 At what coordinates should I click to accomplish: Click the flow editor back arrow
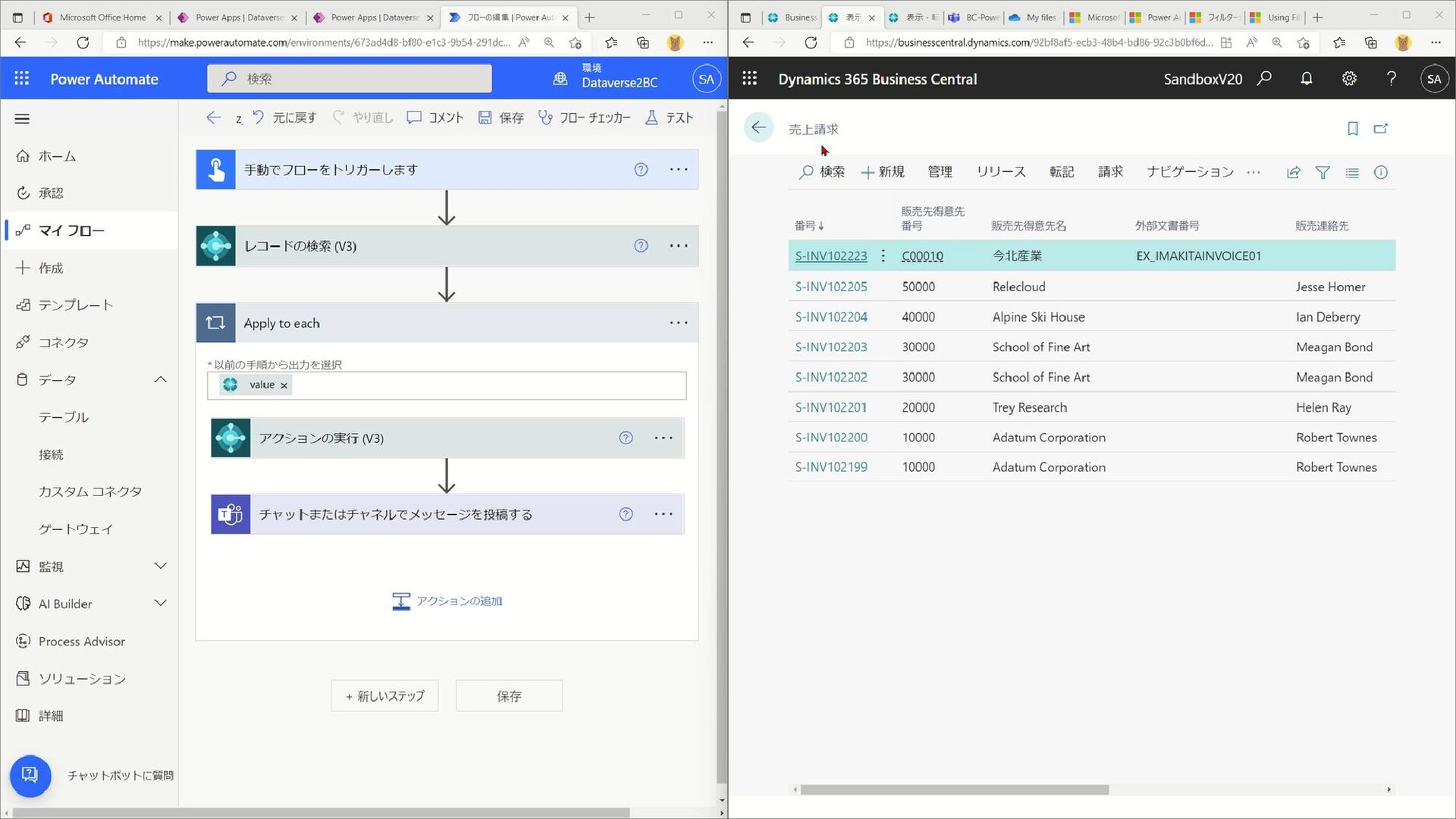point(213,118)
